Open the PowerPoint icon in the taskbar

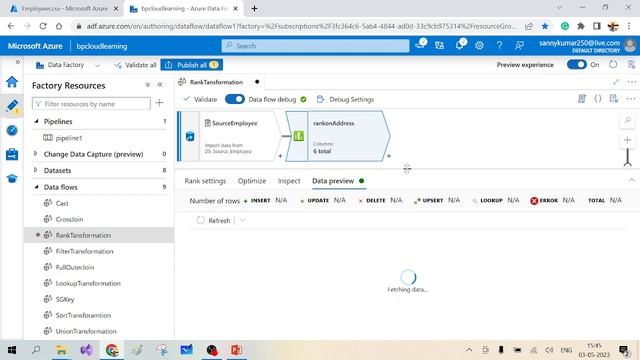pyautogui.click(x=236, y=350)
